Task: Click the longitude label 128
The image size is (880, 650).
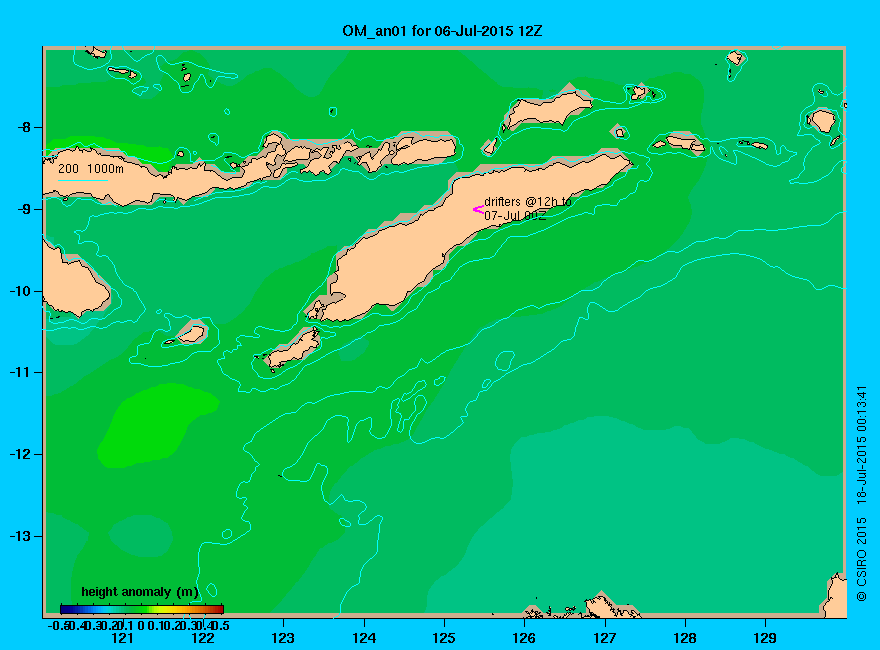Action: [685, 638]
